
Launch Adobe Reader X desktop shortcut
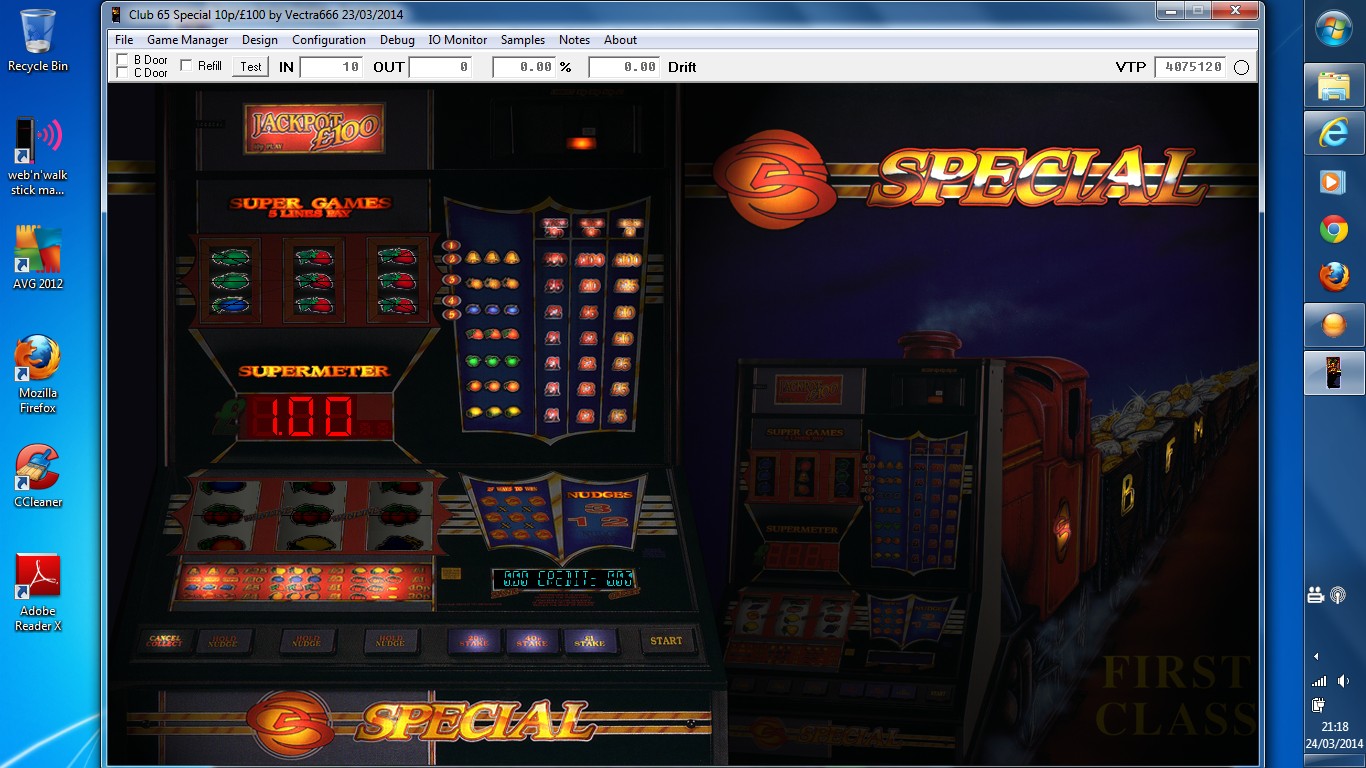pyautogui.click(x=38, y=592)
